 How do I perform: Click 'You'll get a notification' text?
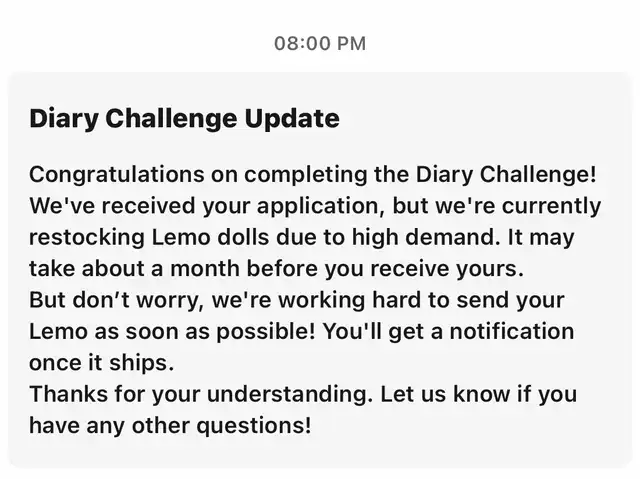449,331
